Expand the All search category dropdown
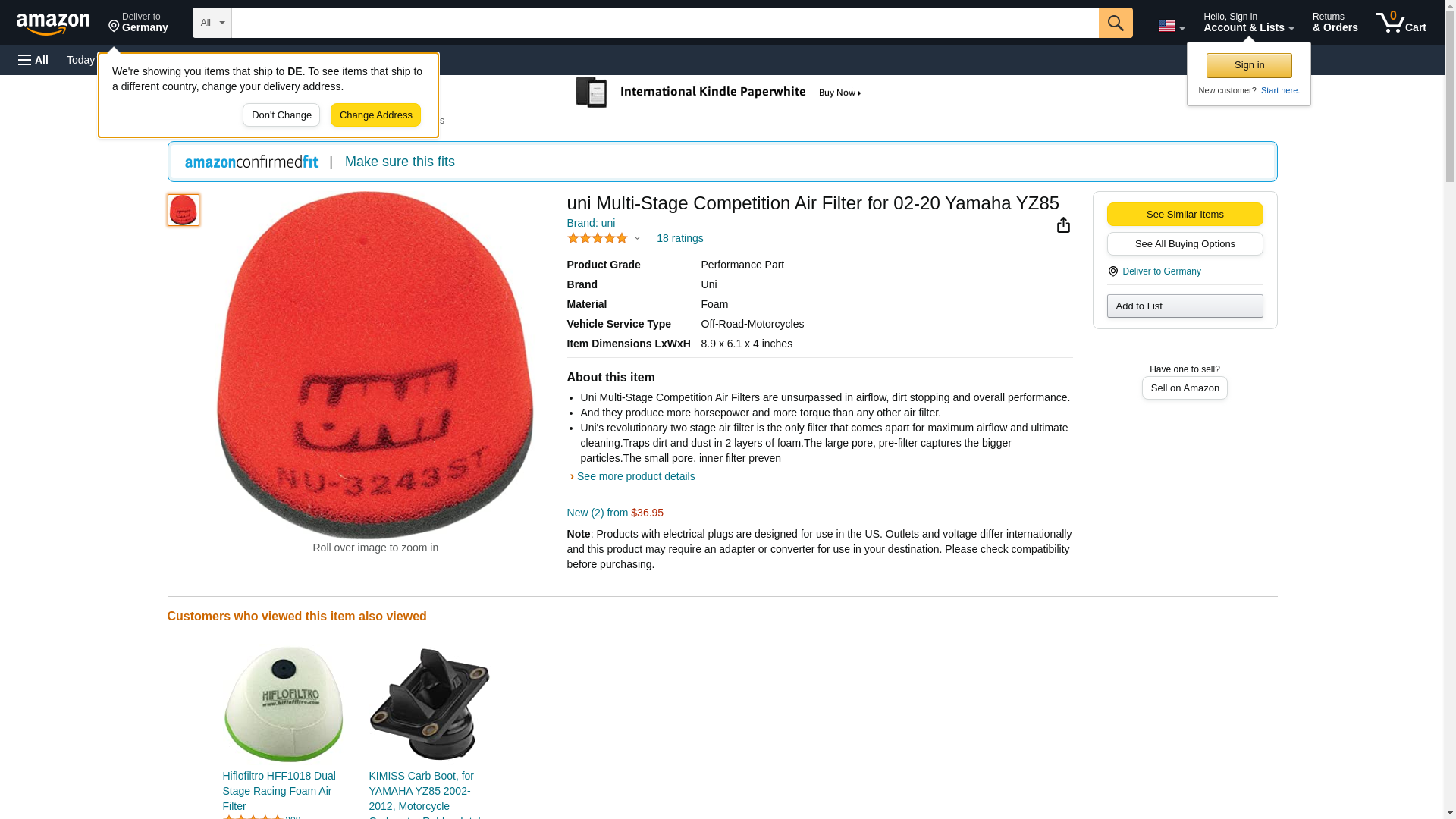The image size is (1456, 819). [x=212, y=23]
